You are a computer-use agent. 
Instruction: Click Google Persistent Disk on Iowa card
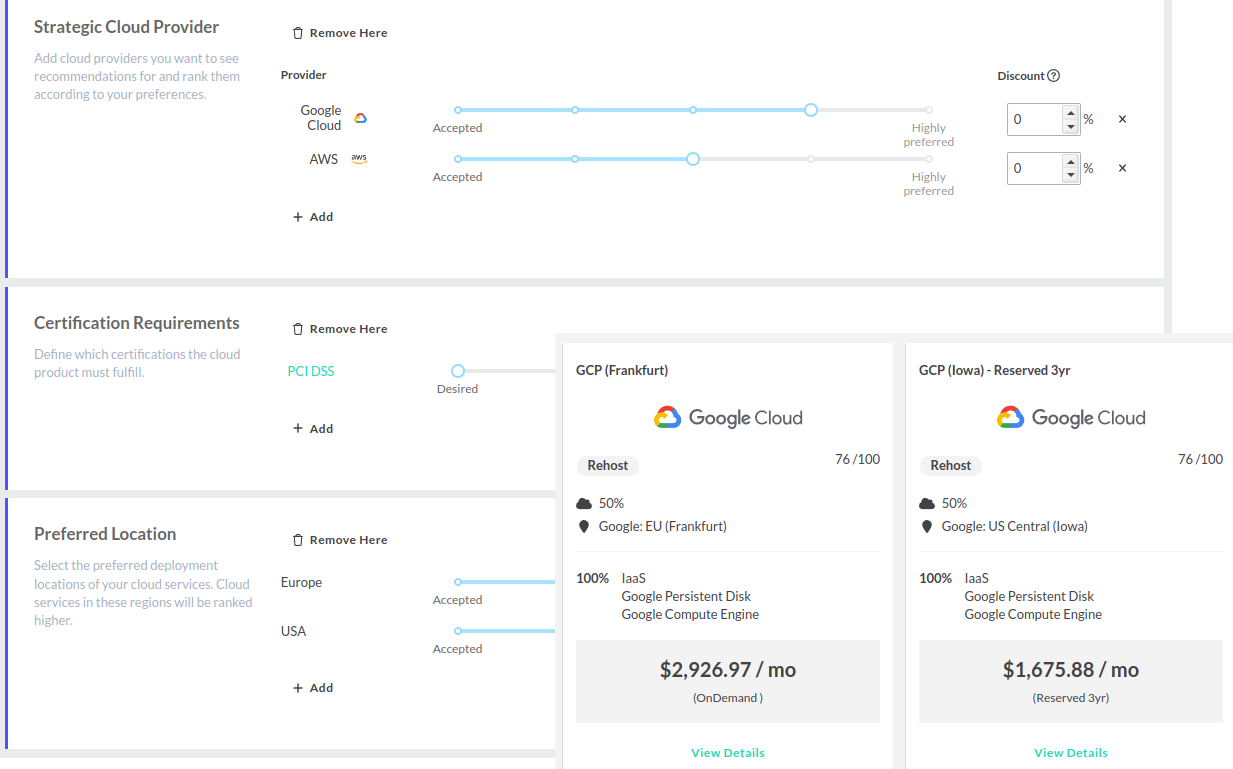pos(1029,596)
